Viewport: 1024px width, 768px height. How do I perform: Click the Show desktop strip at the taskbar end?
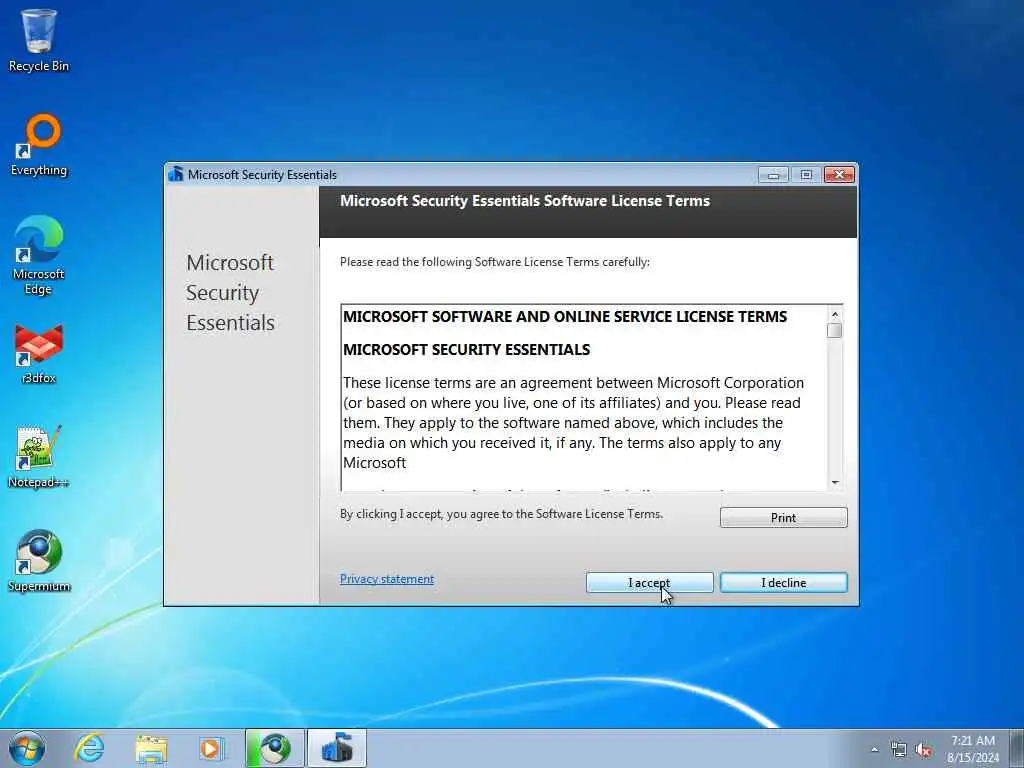[x=1017, y=748]
